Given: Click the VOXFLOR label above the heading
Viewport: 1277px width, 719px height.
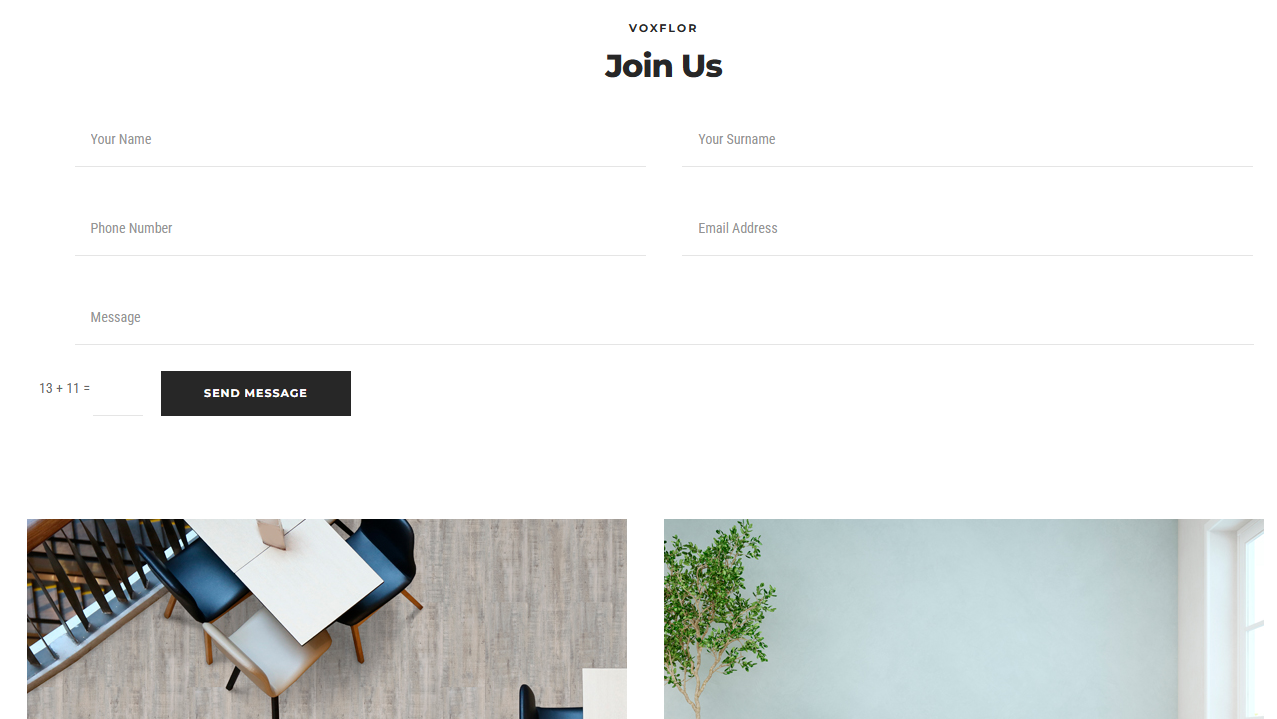Looking at the screenshot, I should click(663, 28).
